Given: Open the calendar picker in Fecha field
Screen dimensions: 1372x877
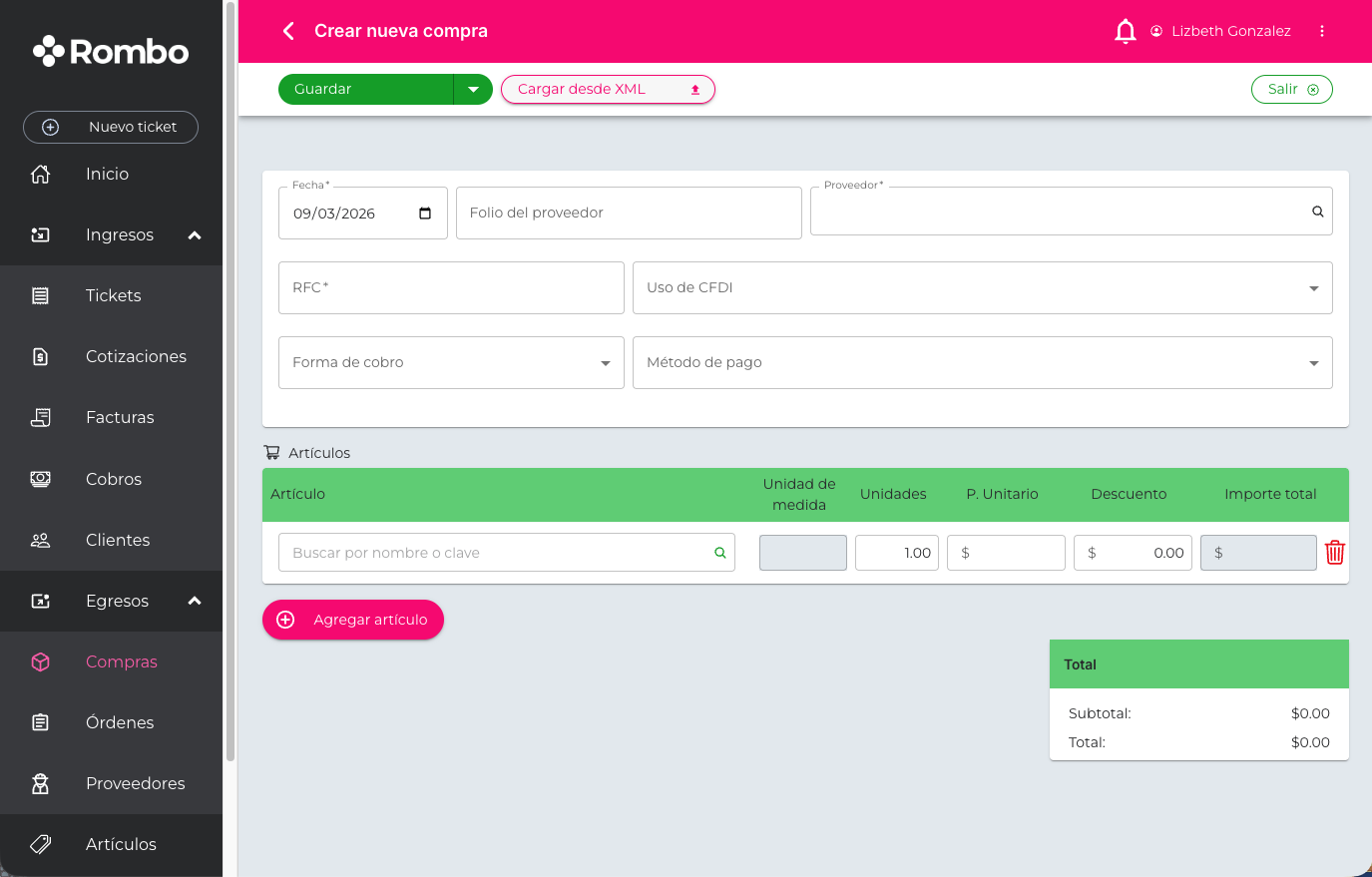Looking at the screenshot, I should [x=425, y=214].
